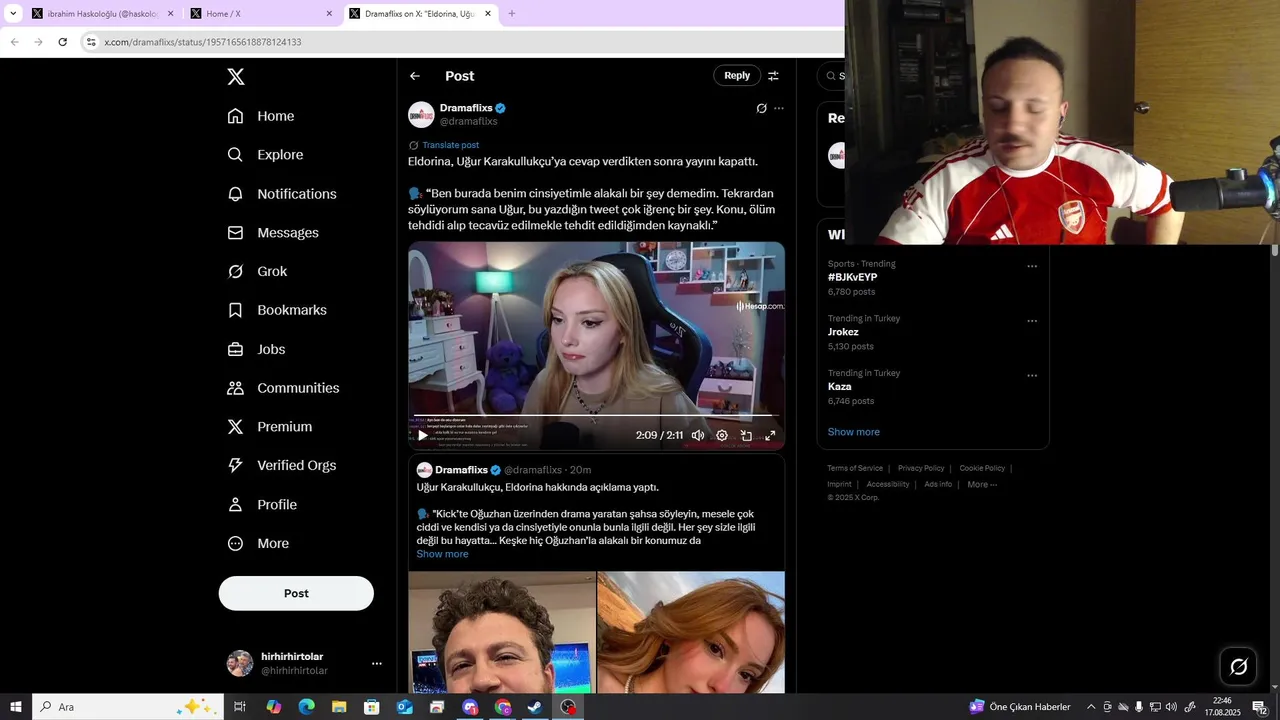This screenshot has height=720, width=1280.
Task: Click the video progress bar
Action: pyautogui.click(x=596, y=414)
